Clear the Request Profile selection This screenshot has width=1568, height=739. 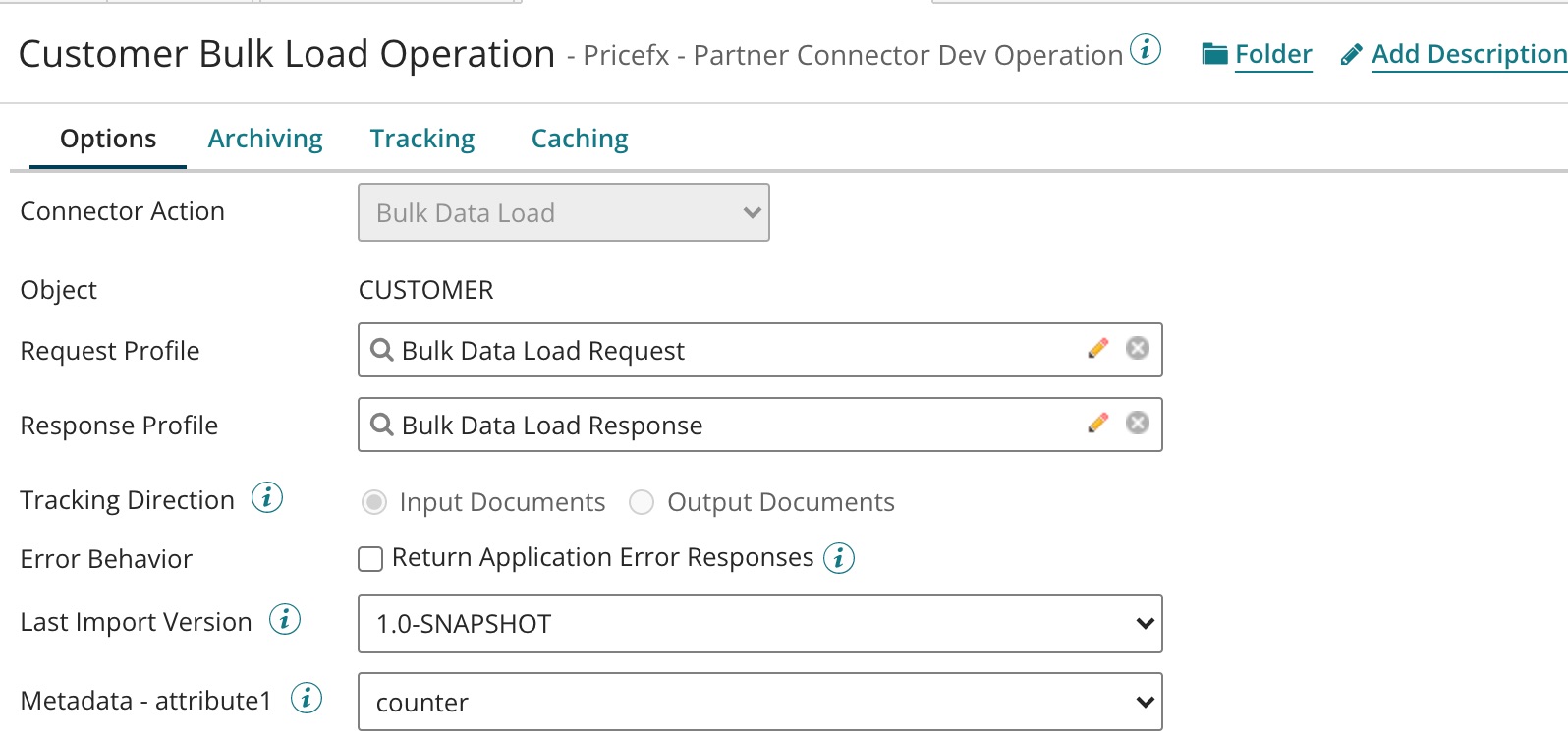click(1138, 348)
